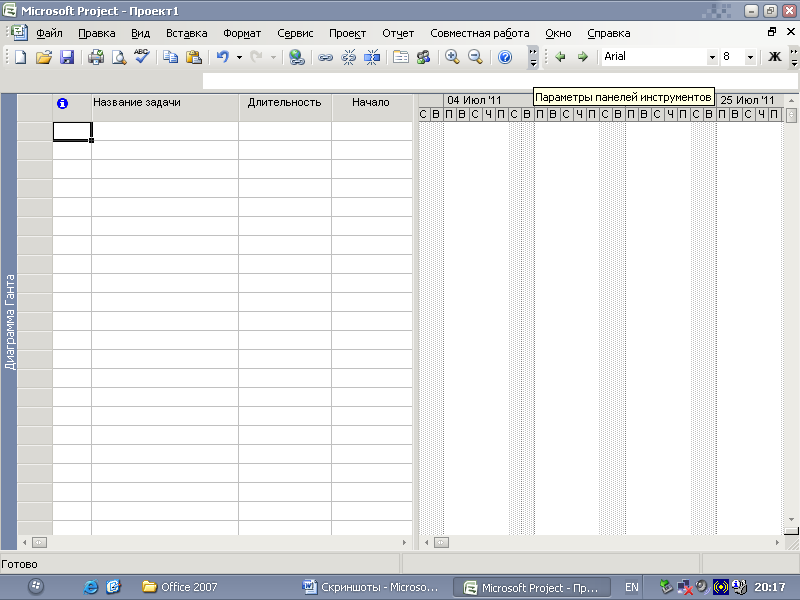Click the Gantt chart horizontal scrollbar thumb
Image resolution: width=800 pixels, height=600 pixels.
coord(441,542)
